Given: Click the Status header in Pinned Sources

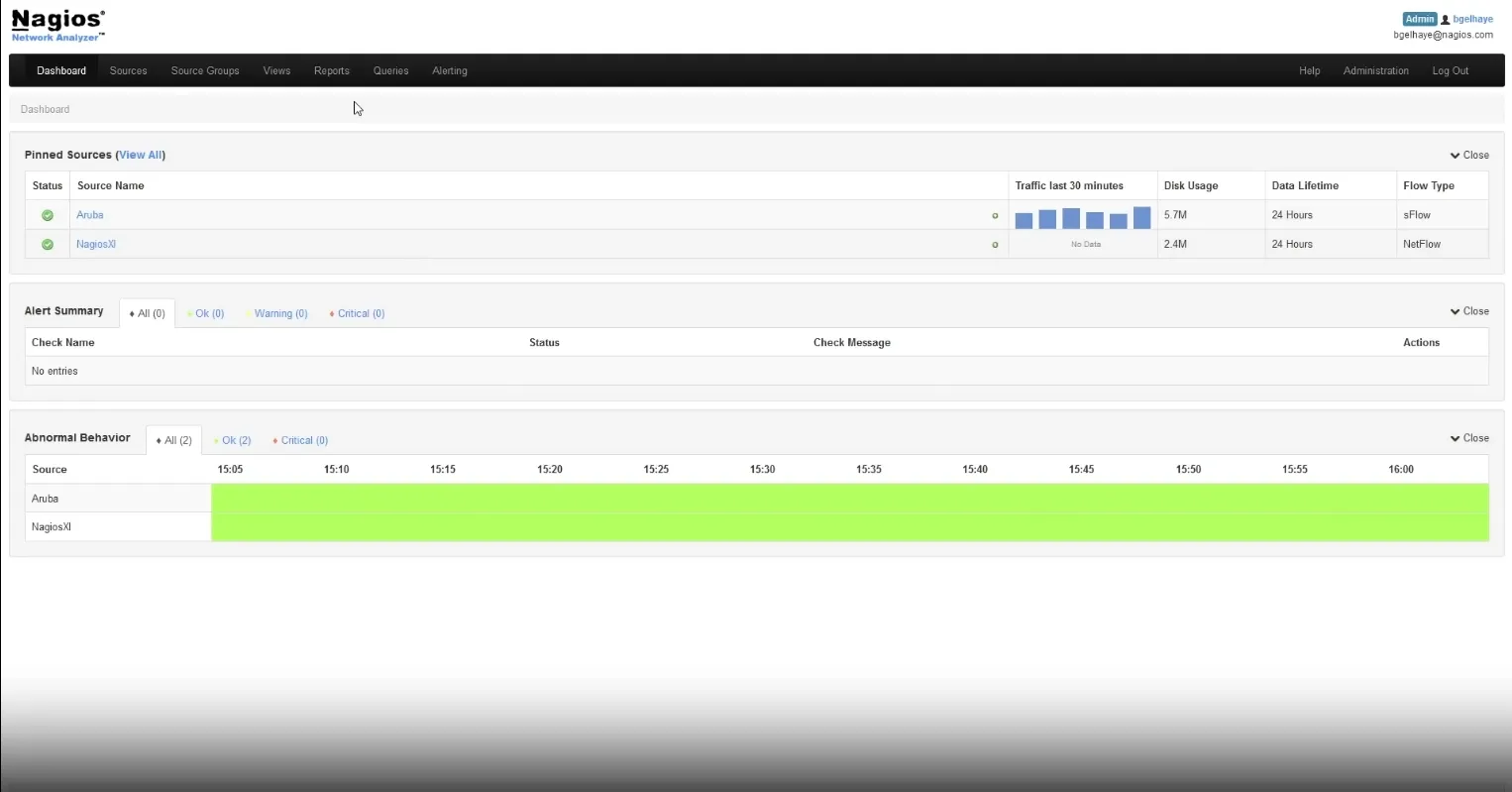Looking at the screenshot, I should [48, 185].
